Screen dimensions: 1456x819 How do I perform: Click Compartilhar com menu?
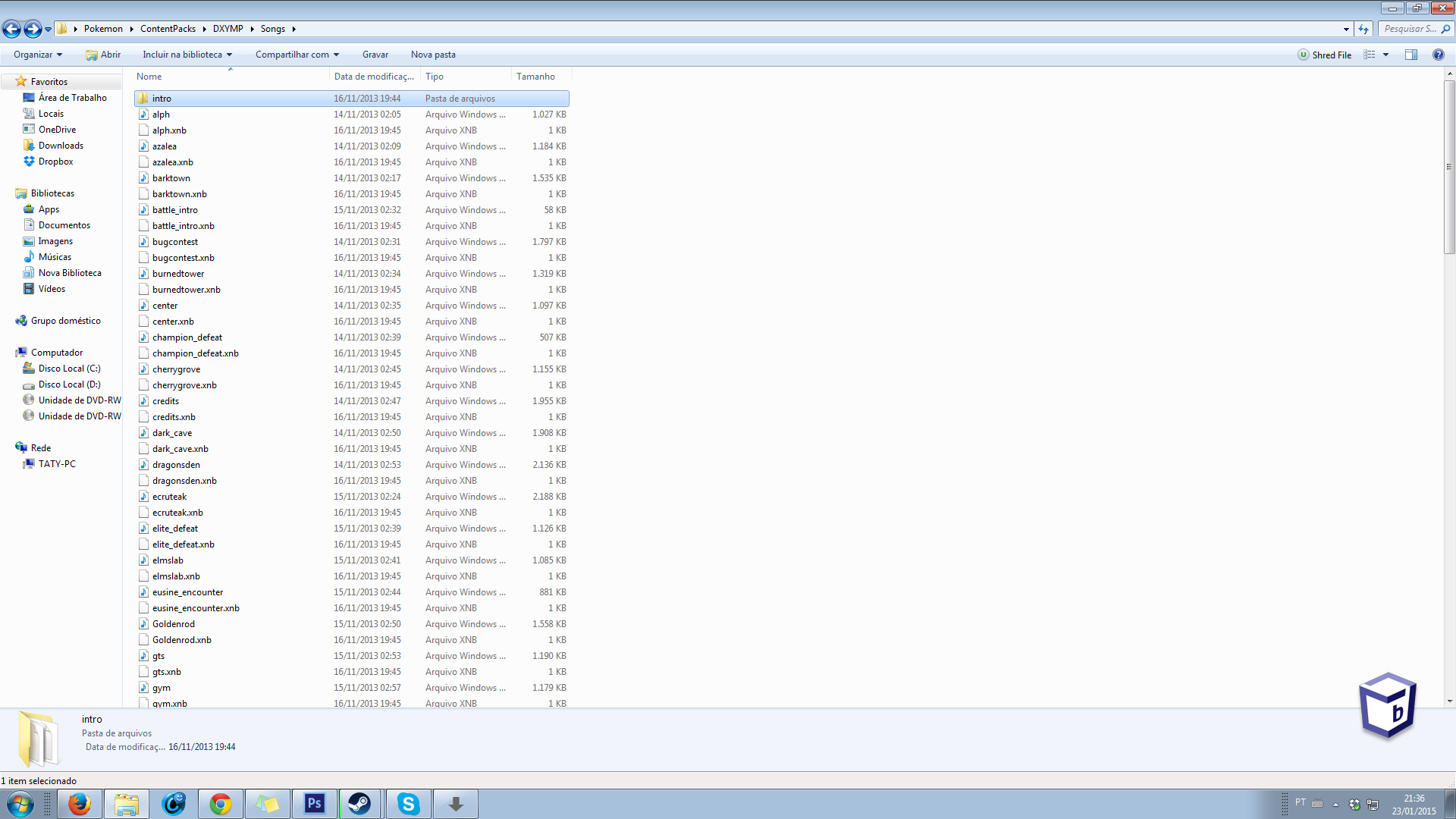[297, 55]
